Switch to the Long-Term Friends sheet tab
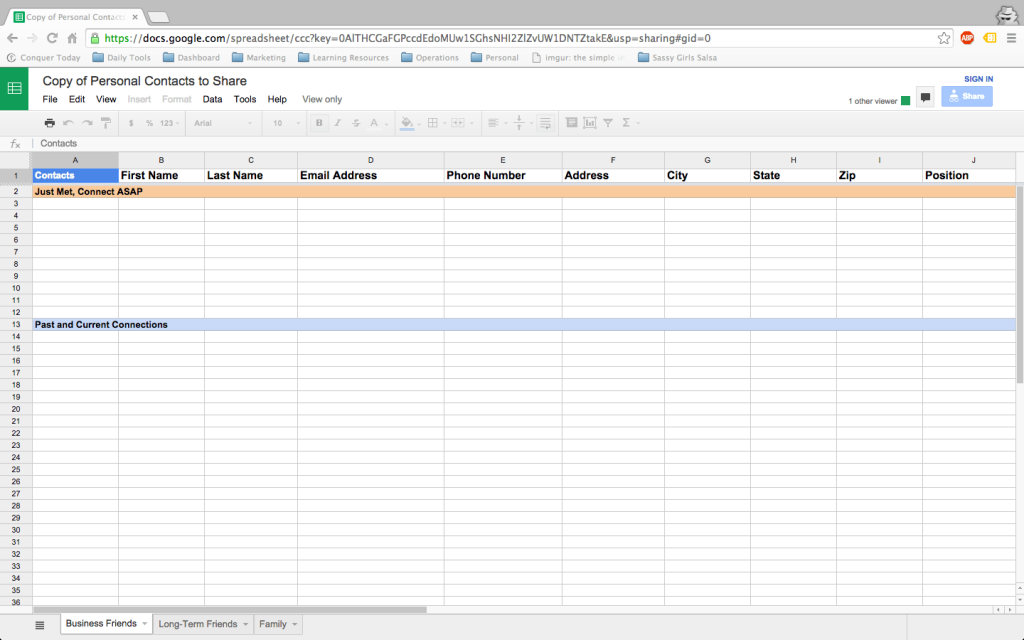The height and width of the screenshot is (640, 1024). [196, 623]
